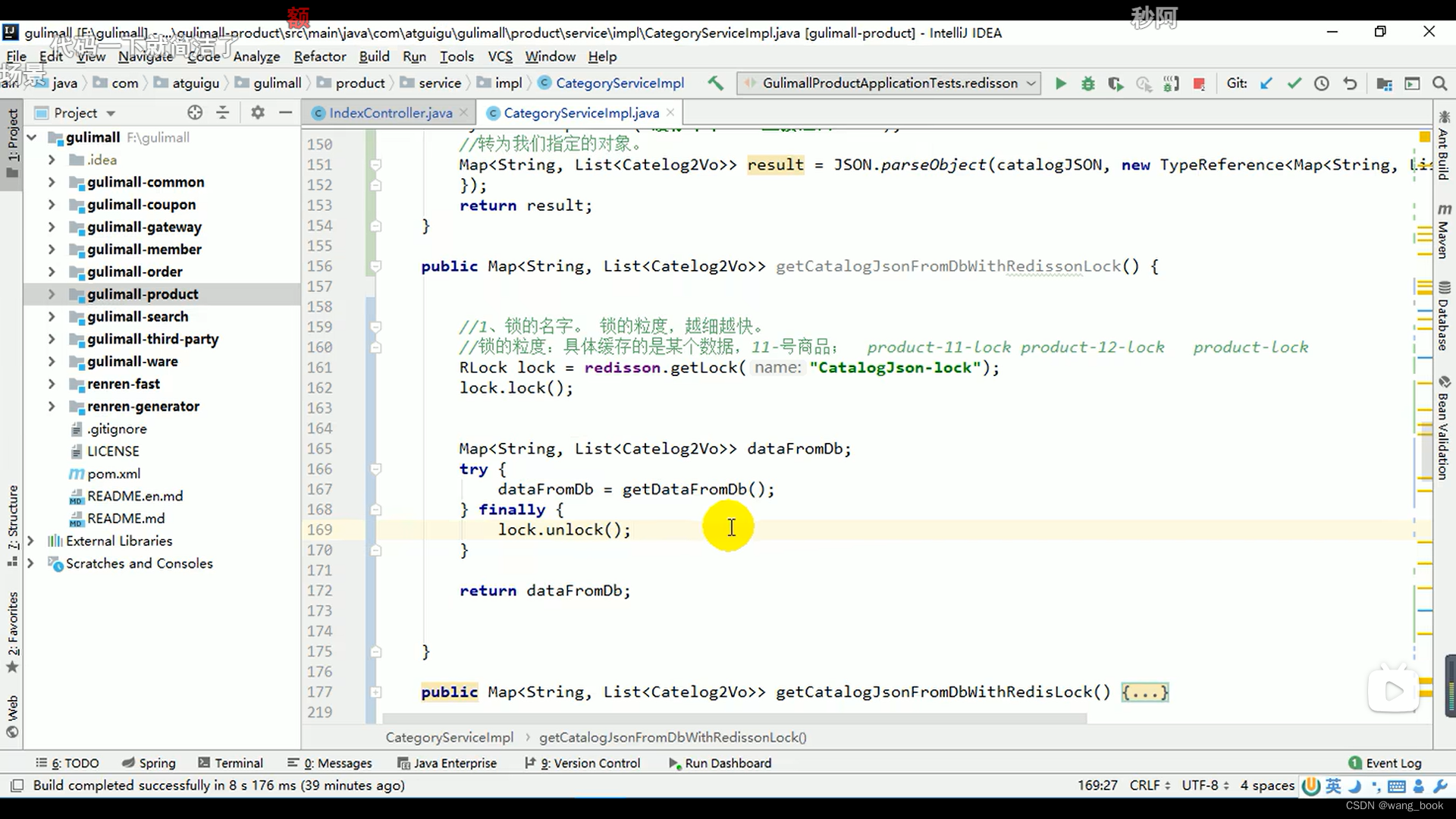Click the editor horizontal scrollbar
Screen dimensions: 1456x819
pyautogui.click(x=735, y=718)
